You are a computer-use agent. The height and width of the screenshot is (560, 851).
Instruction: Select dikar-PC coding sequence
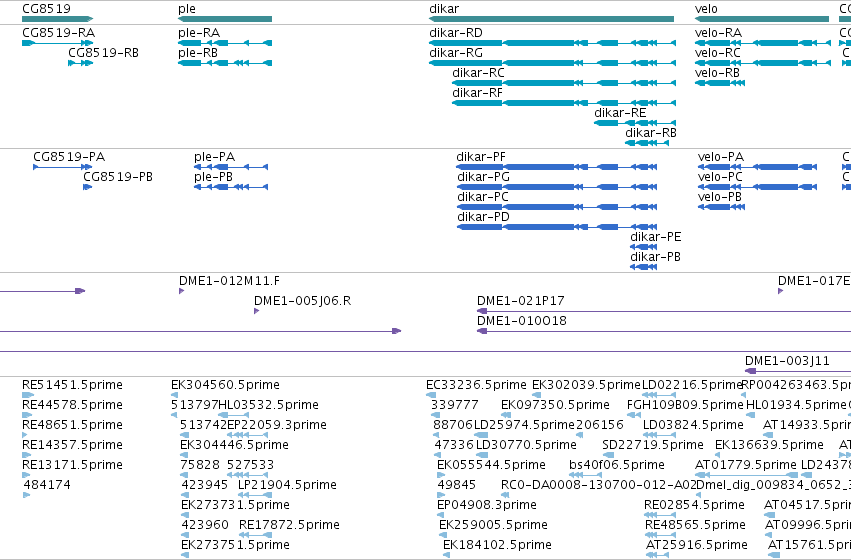point(557,207)
